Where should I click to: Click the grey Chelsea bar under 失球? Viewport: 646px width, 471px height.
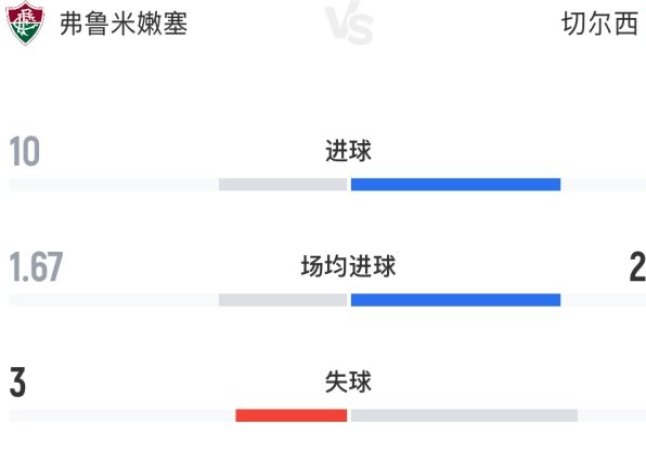[x=464, y=415]
